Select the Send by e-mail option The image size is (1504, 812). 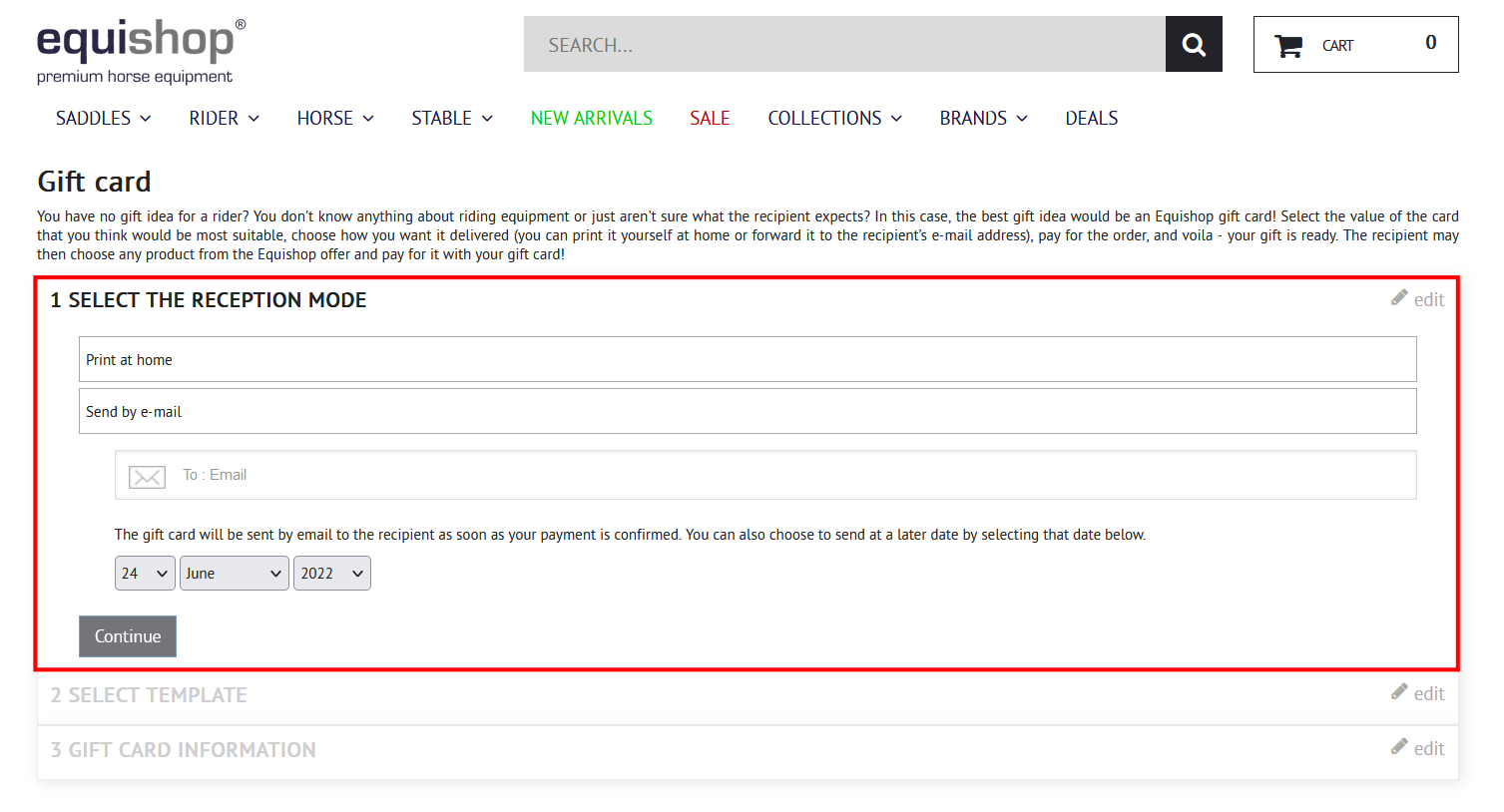point(747,411)
